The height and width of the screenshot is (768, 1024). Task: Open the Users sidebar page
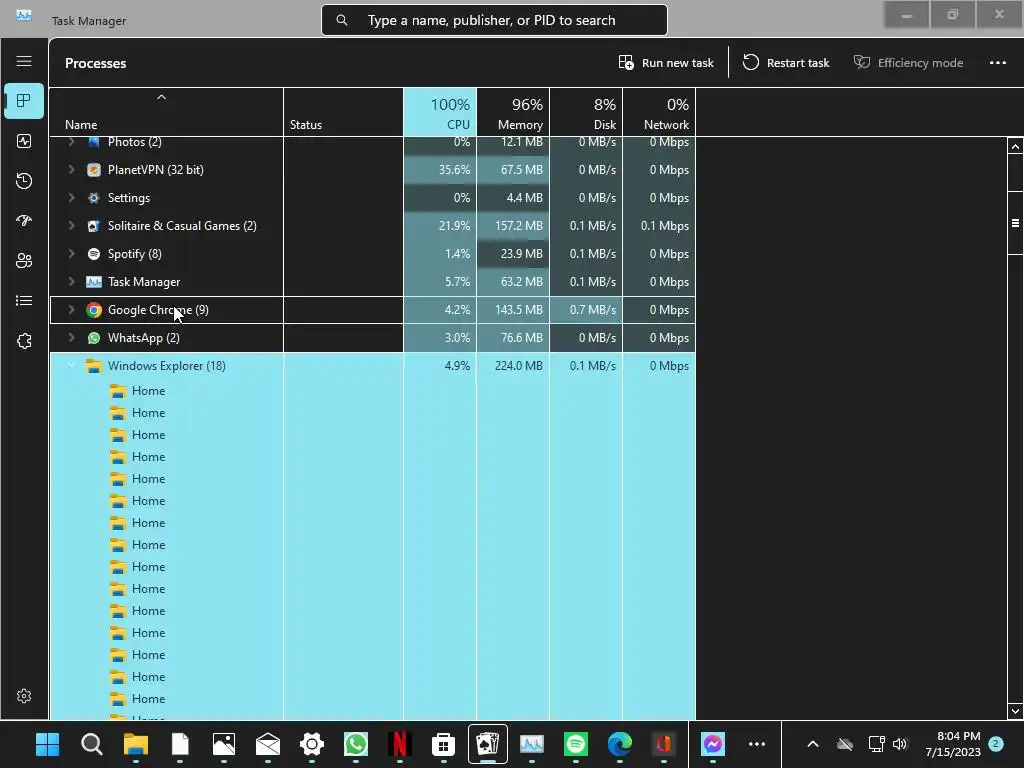pos(24,261)
